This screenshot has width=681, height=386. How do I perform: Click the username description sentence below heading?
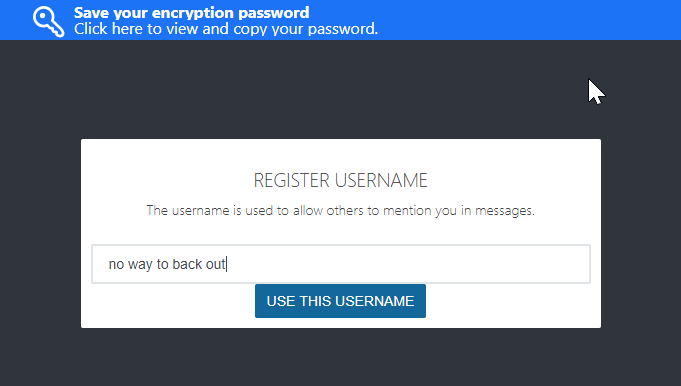(340, 211)
